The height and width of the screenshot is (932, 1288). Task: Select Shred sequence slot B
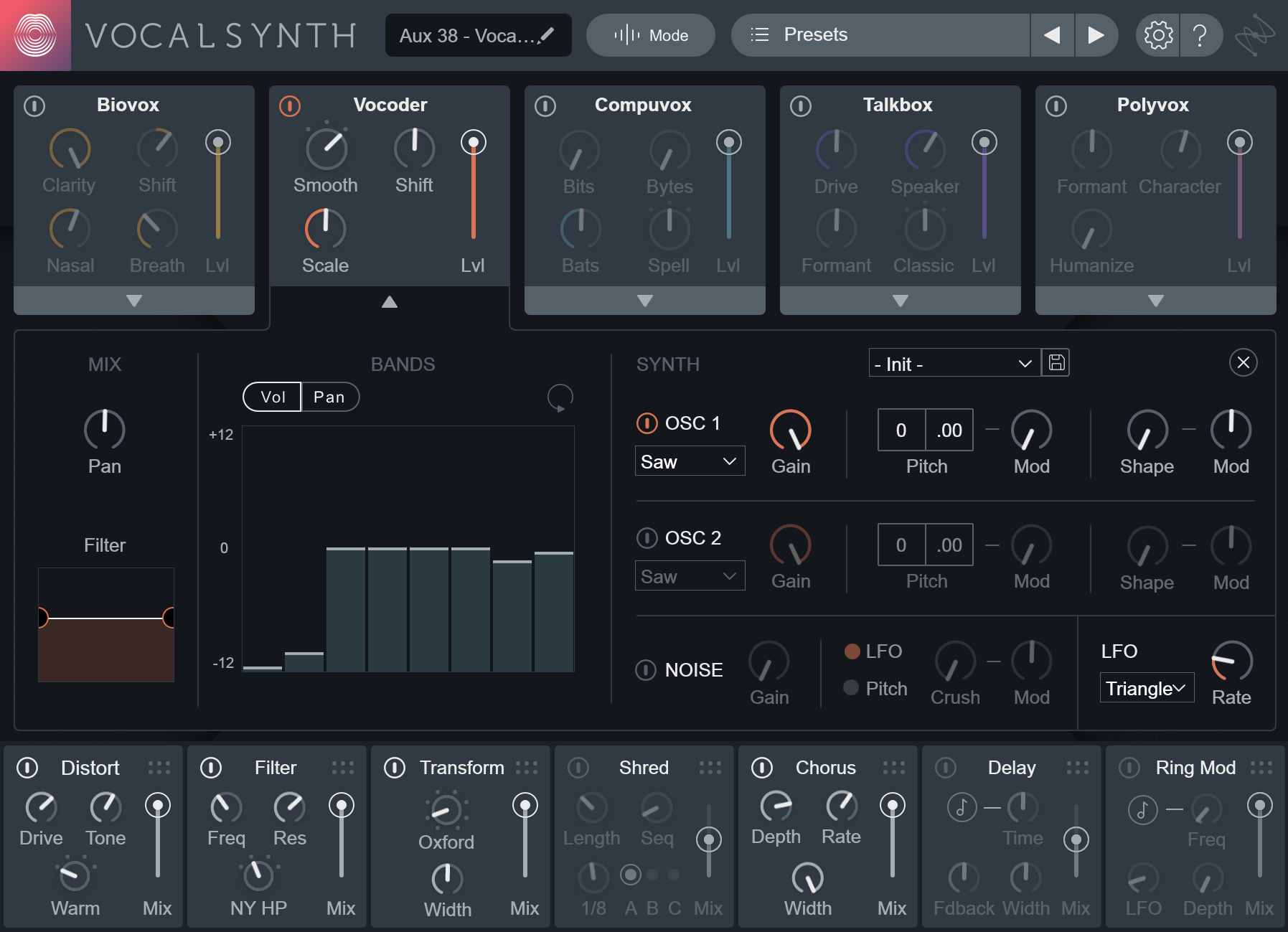pyautogui.click(x=652, y=875)
